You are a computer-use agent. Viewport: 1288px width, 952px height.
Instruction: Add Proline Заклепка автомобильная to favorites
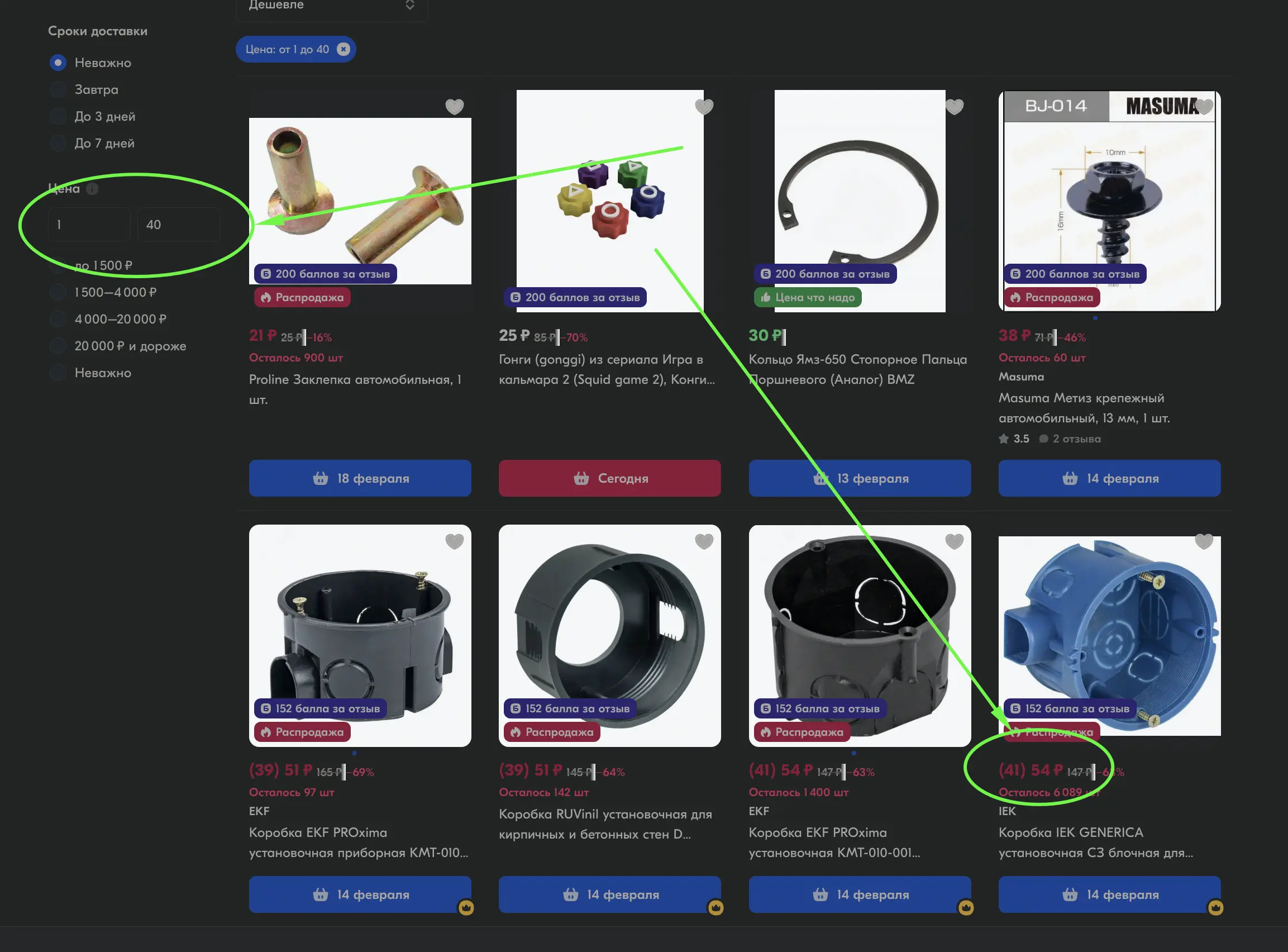(x=455, y=107)
